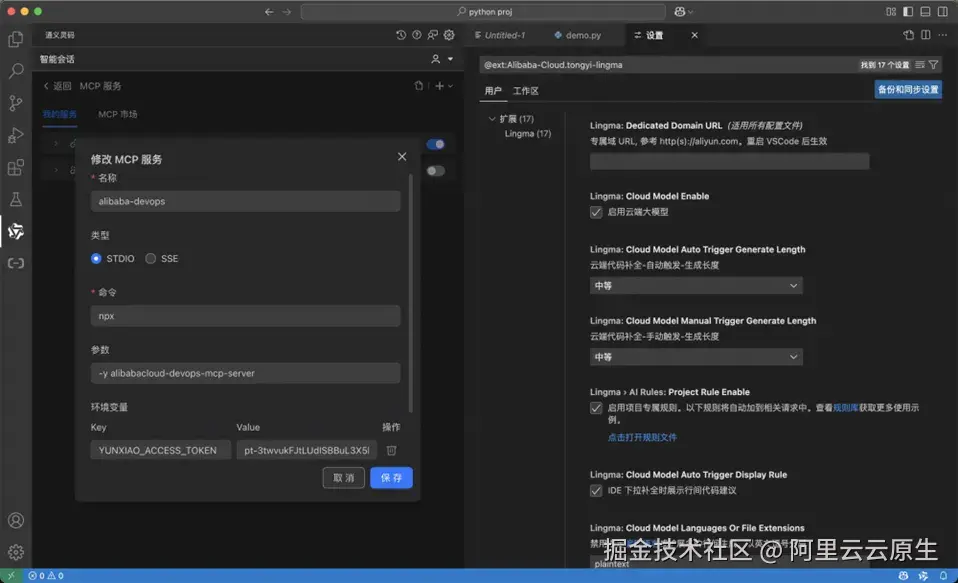Toggle primary sidebar layout icon

click(x=908, y=12)
